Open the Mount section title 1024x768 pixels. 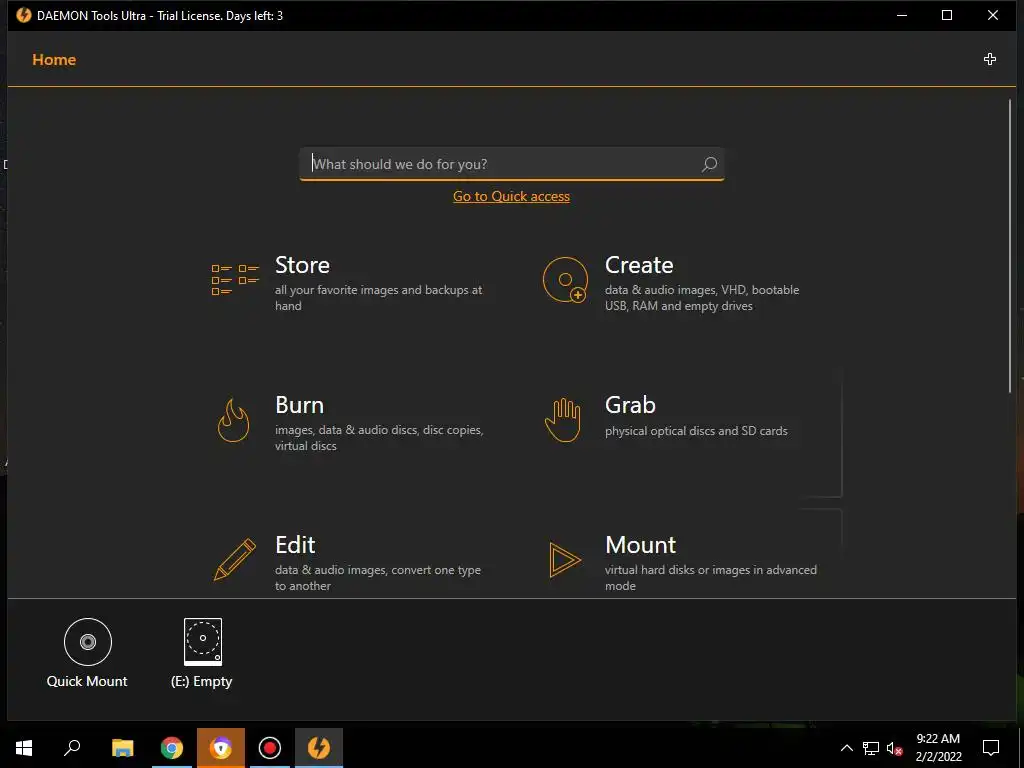click(x=640, y=545)
